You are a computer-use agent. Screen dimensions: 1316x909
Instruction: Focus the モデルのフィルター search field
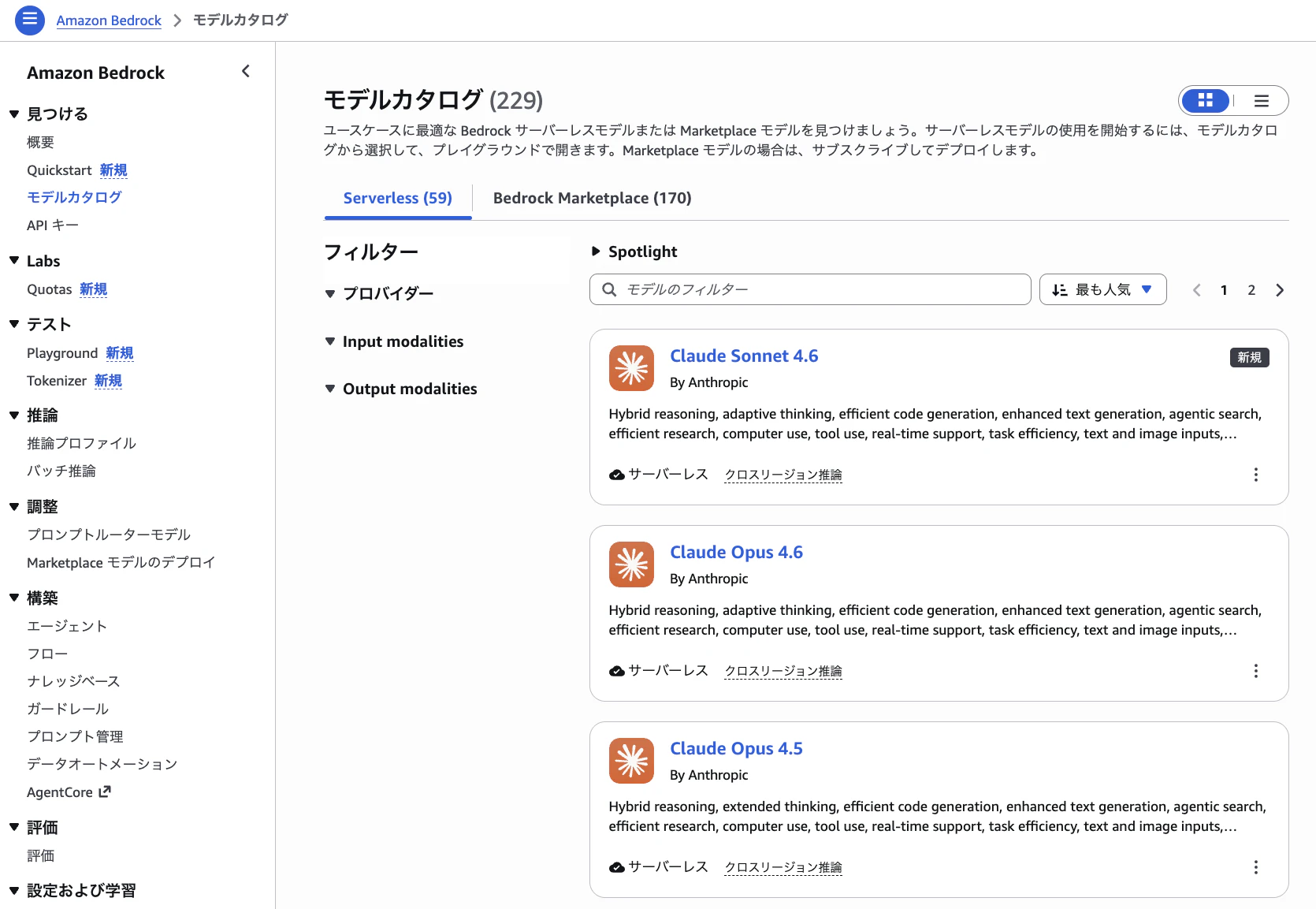pyautogui.click(x=810, y=289)
